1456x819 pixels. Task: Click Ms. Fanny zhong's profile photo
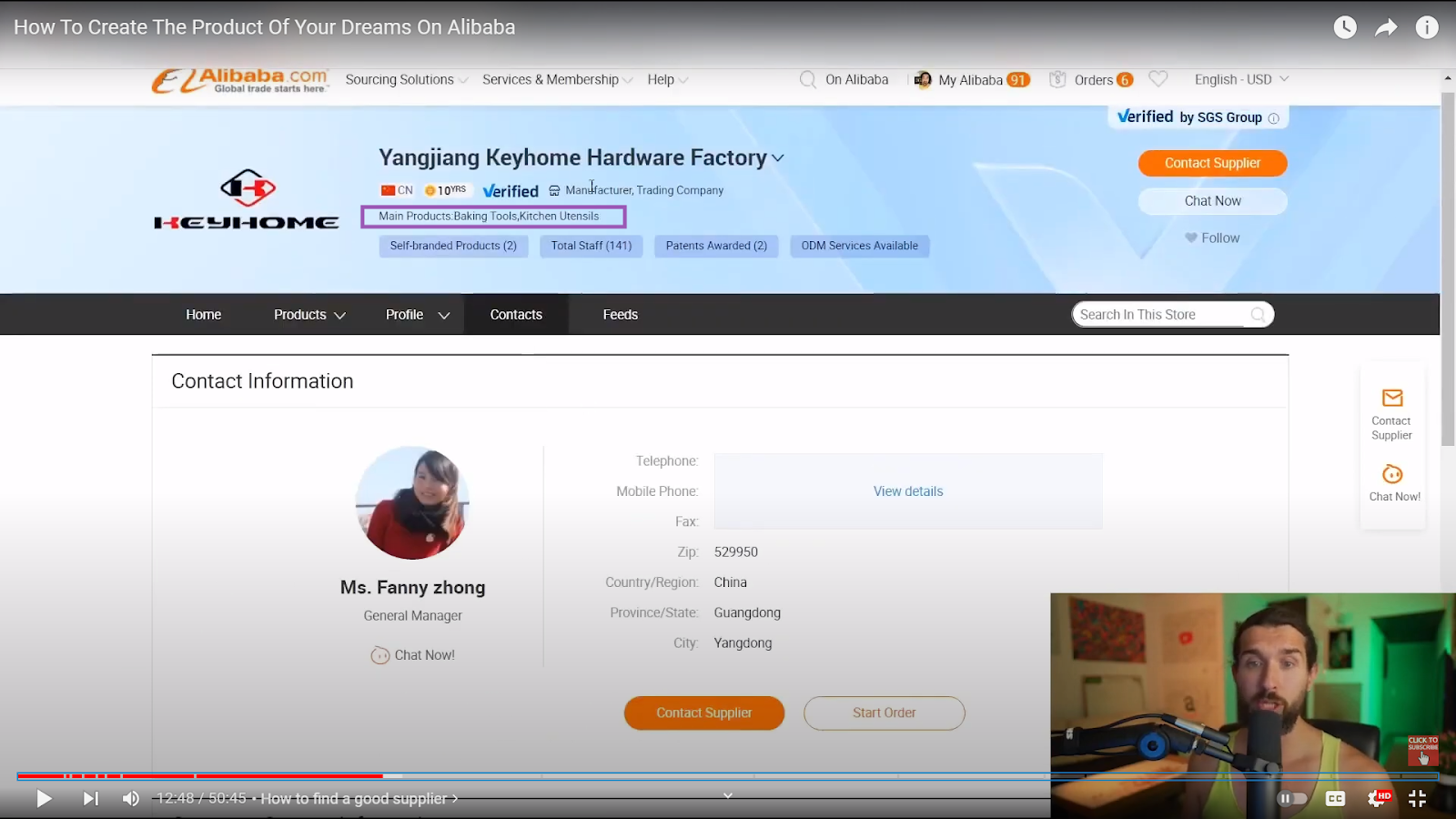412,502
